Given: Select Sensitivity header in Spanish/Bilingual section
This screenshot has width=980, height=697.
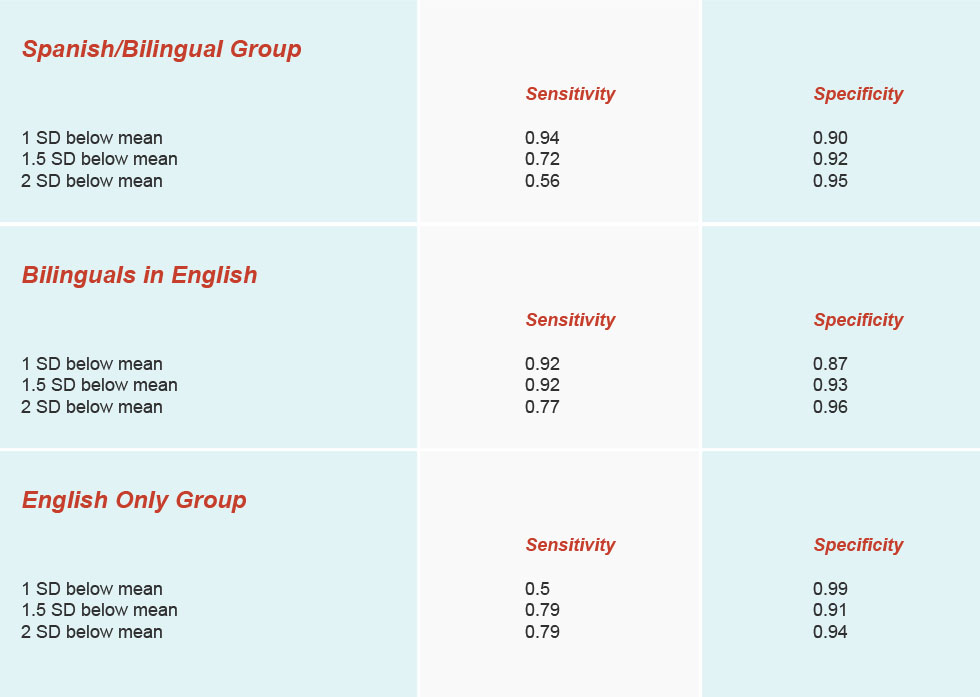Looking at the screenshot, I should [x=570, y=94].
